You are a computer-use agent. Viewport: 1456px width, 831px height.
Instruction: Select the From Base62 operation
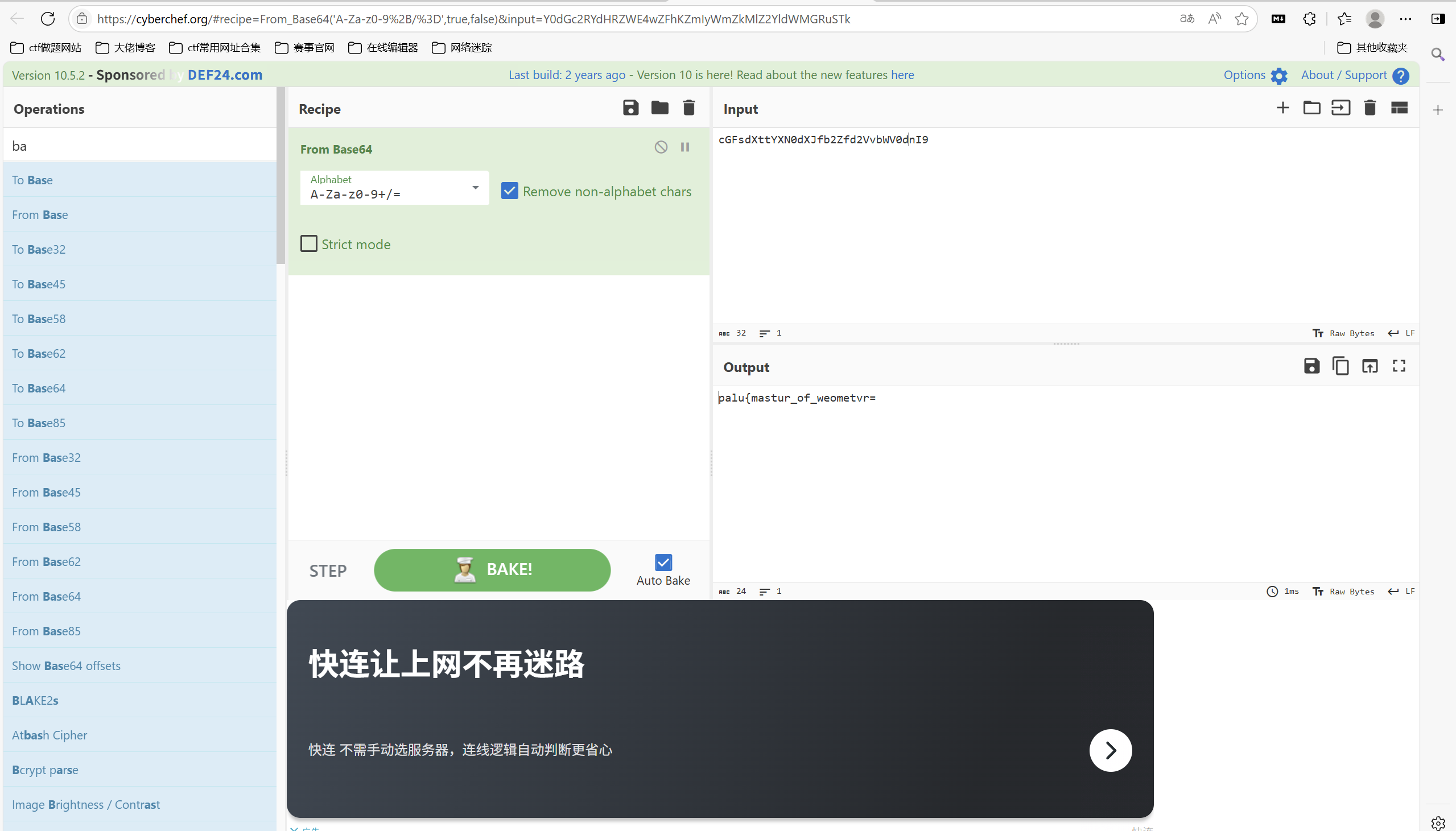tap(140, 561)
